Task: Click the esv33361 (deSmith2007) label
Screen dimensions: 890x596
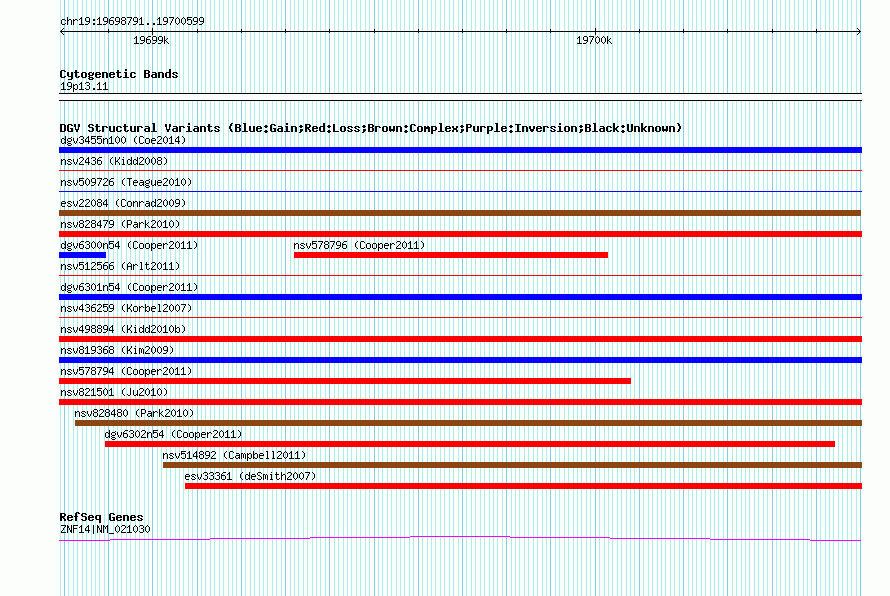Action: 250,476
